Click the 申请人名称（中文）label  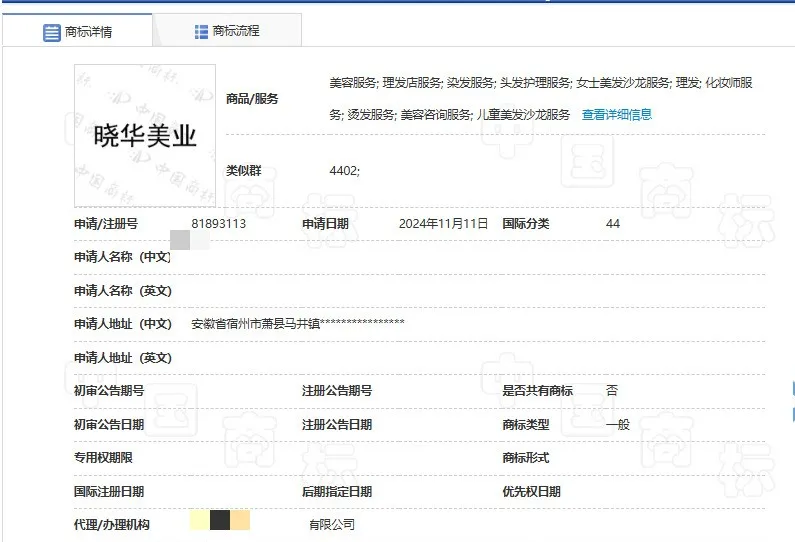tap(122, 257)
